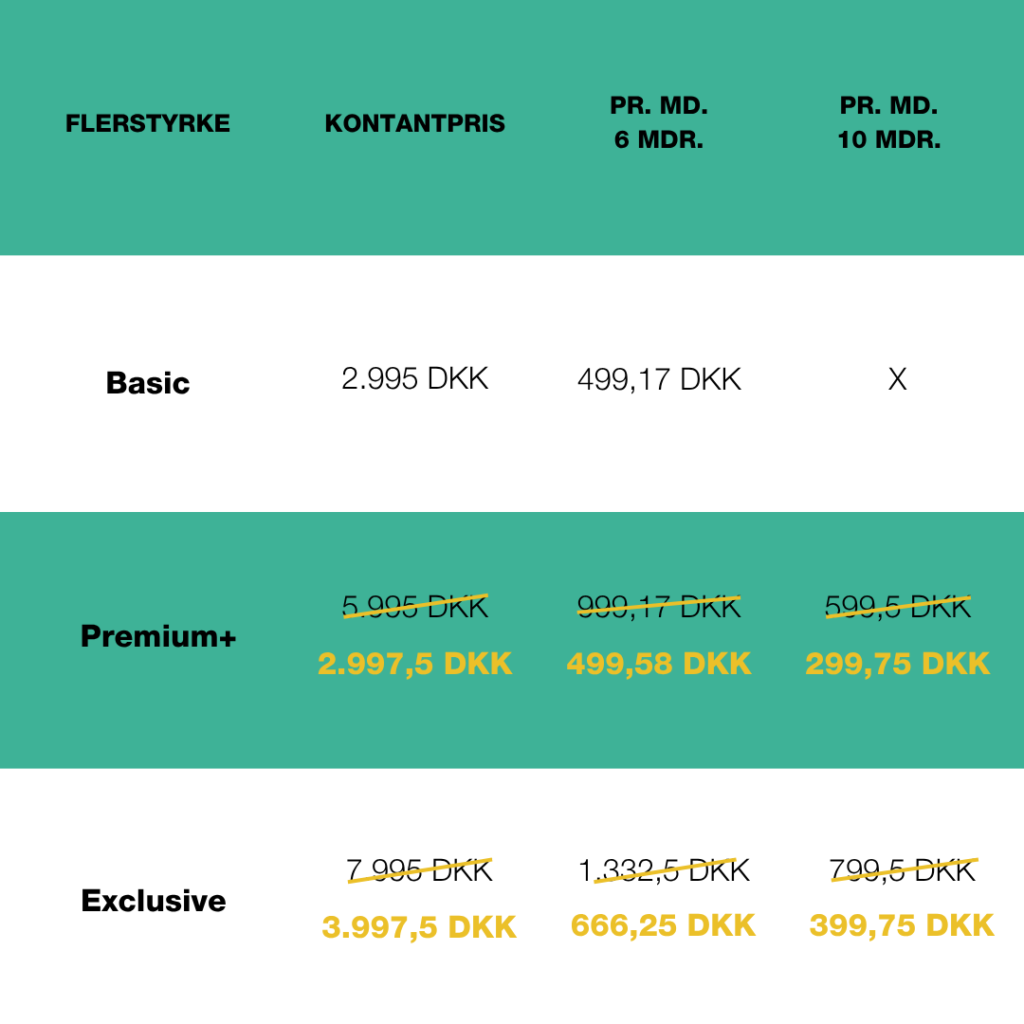Choose the Premium+ plan label

point(158,636)
